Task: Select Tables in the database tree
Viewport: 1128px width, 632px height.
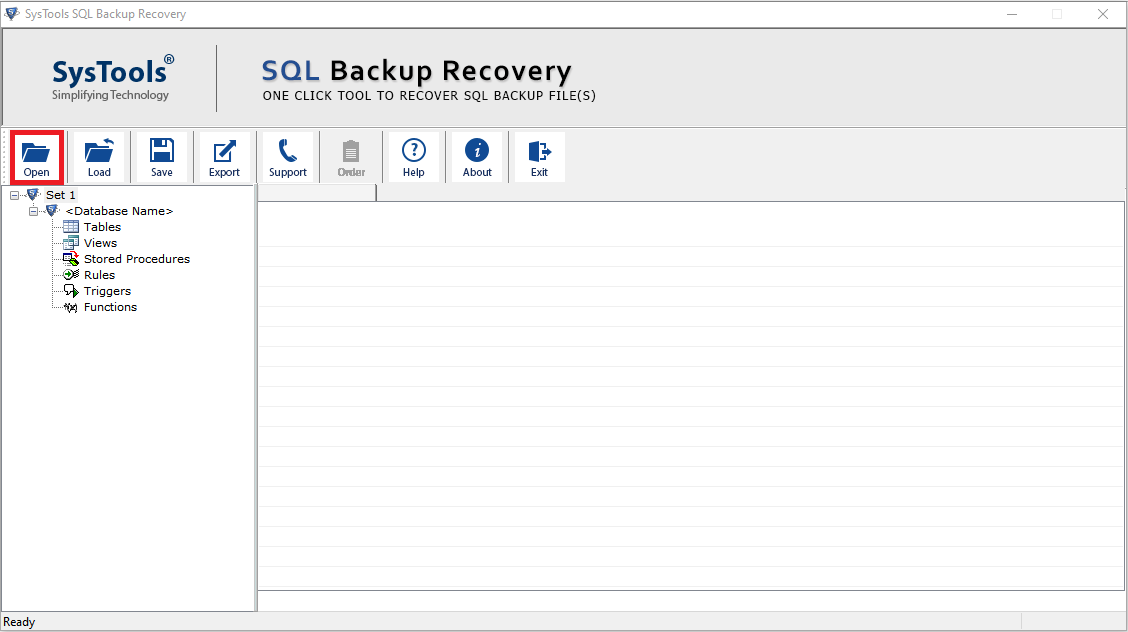Action: pos(102,227)
